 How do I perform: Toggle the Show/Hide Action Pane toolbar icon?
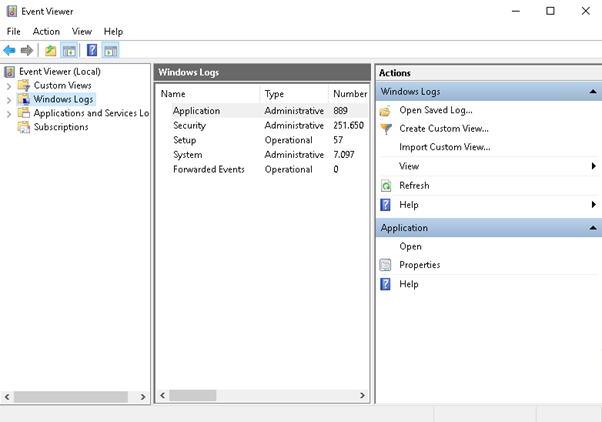[x=111, y=50]
